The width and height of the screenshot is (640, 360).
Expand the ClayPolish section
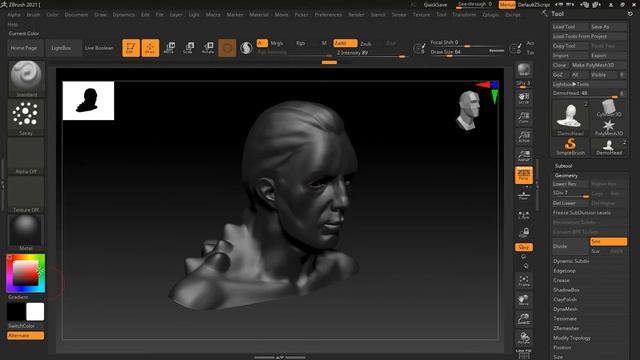click(565, 300)
